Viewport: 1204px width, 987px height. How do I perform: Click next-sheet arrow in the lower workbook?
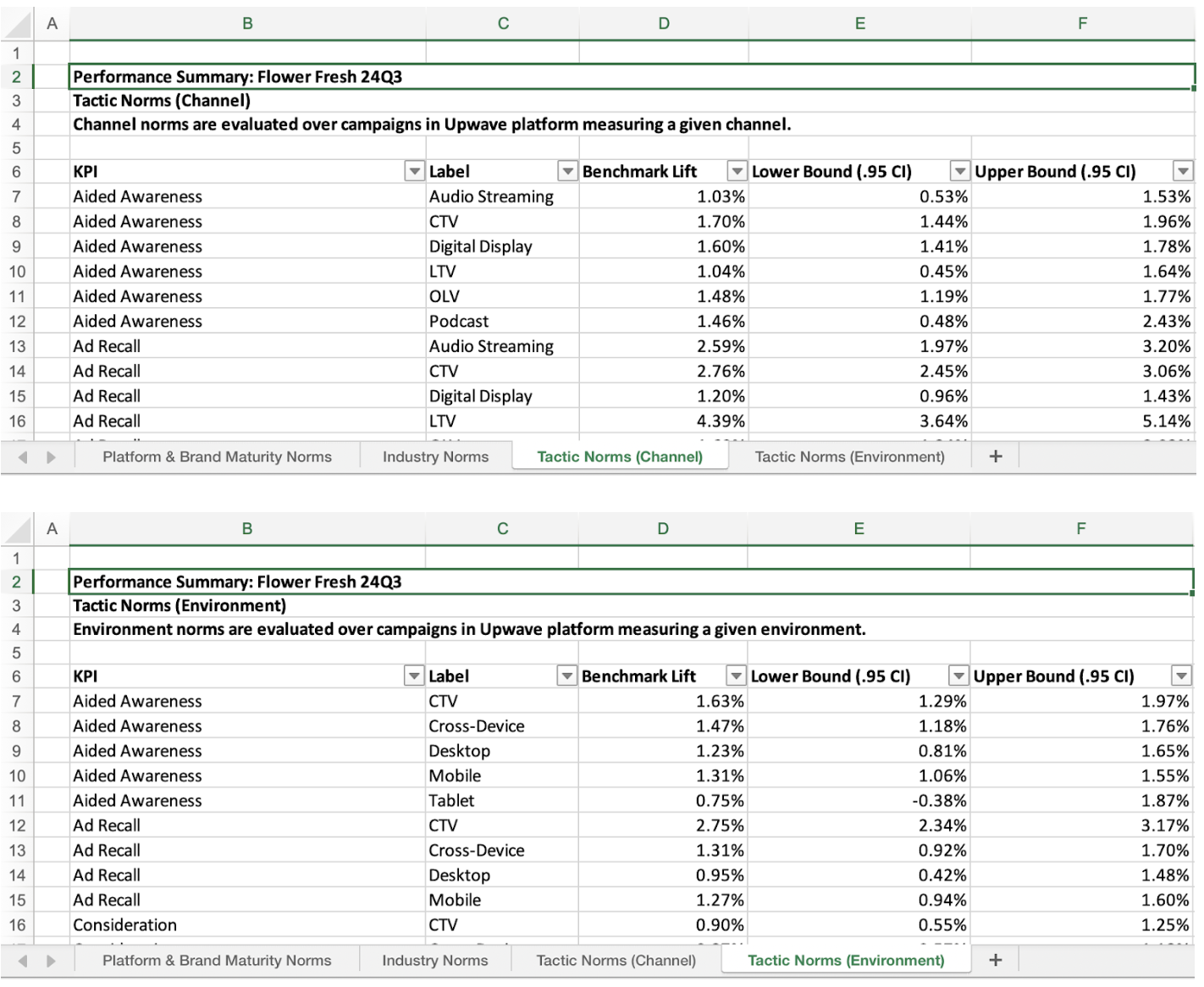pos(51,961)
